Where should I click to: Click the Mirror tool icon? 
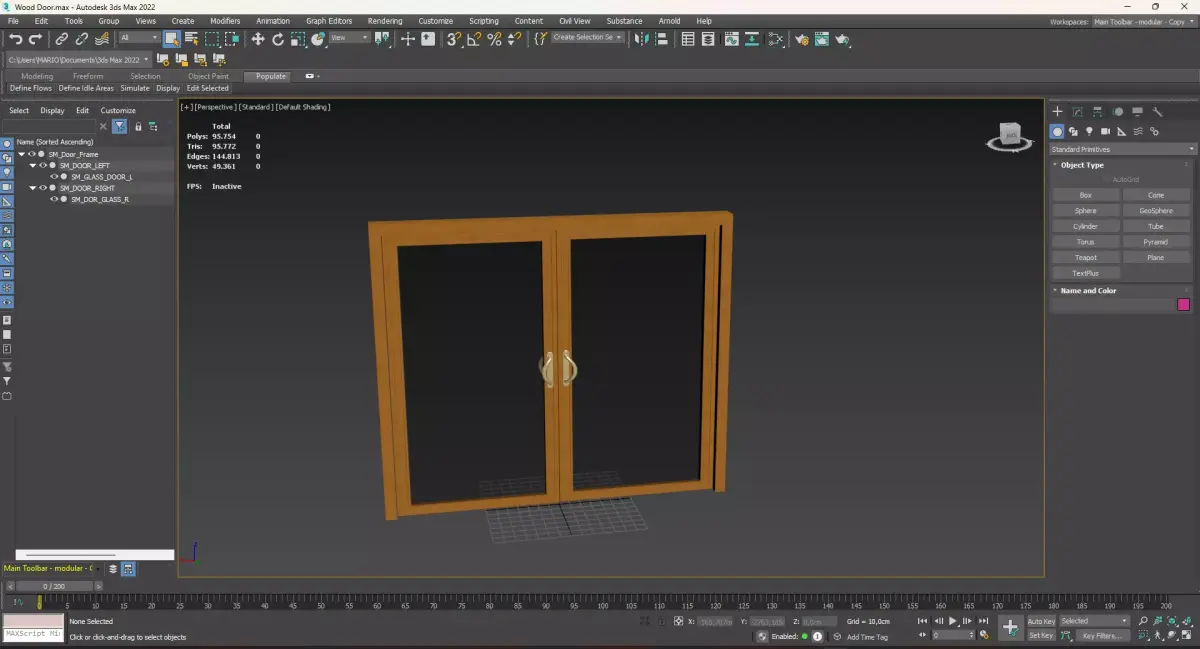(x=642, y=39)
